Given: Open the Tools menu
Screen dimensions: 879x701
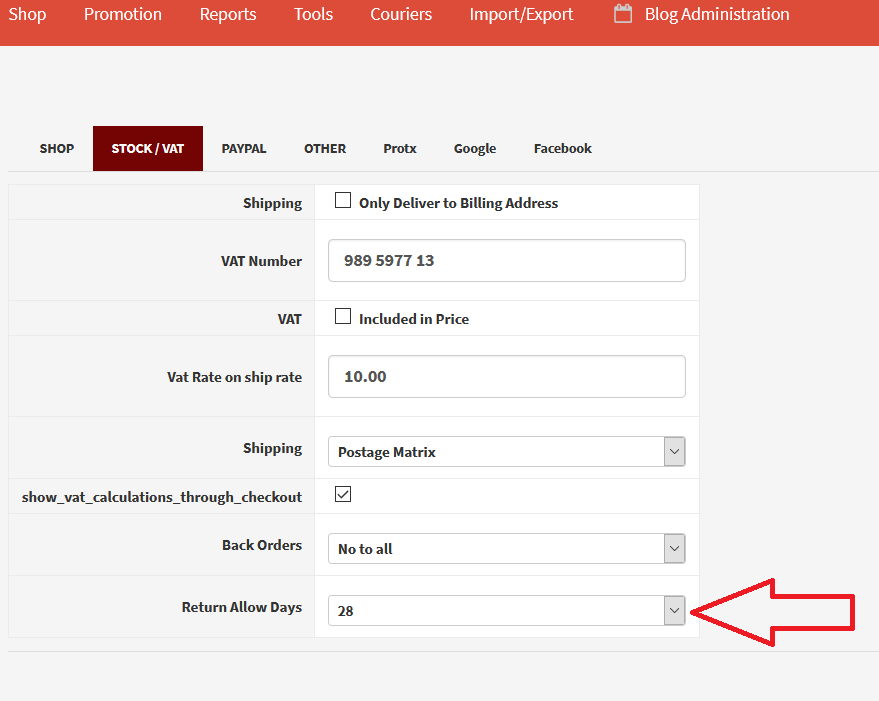Looking at the screenshot, I should (313, 14).
